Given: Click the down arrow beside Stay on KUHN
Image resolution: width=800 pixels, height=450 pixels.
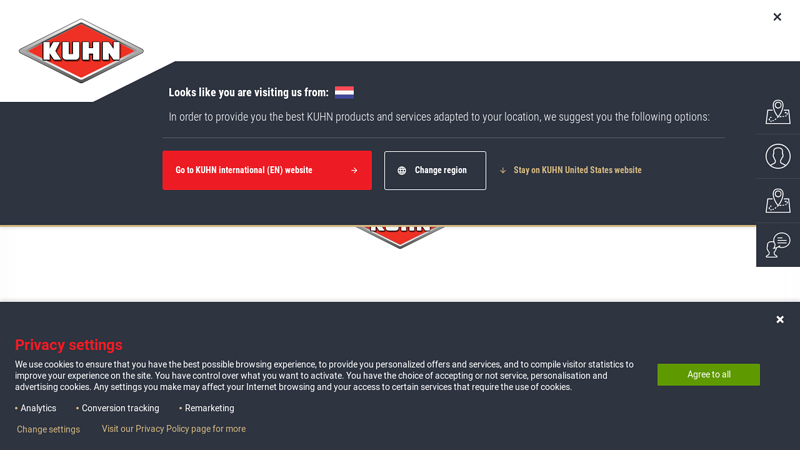Looking at the screenshot, I should (x=503, y=171).
